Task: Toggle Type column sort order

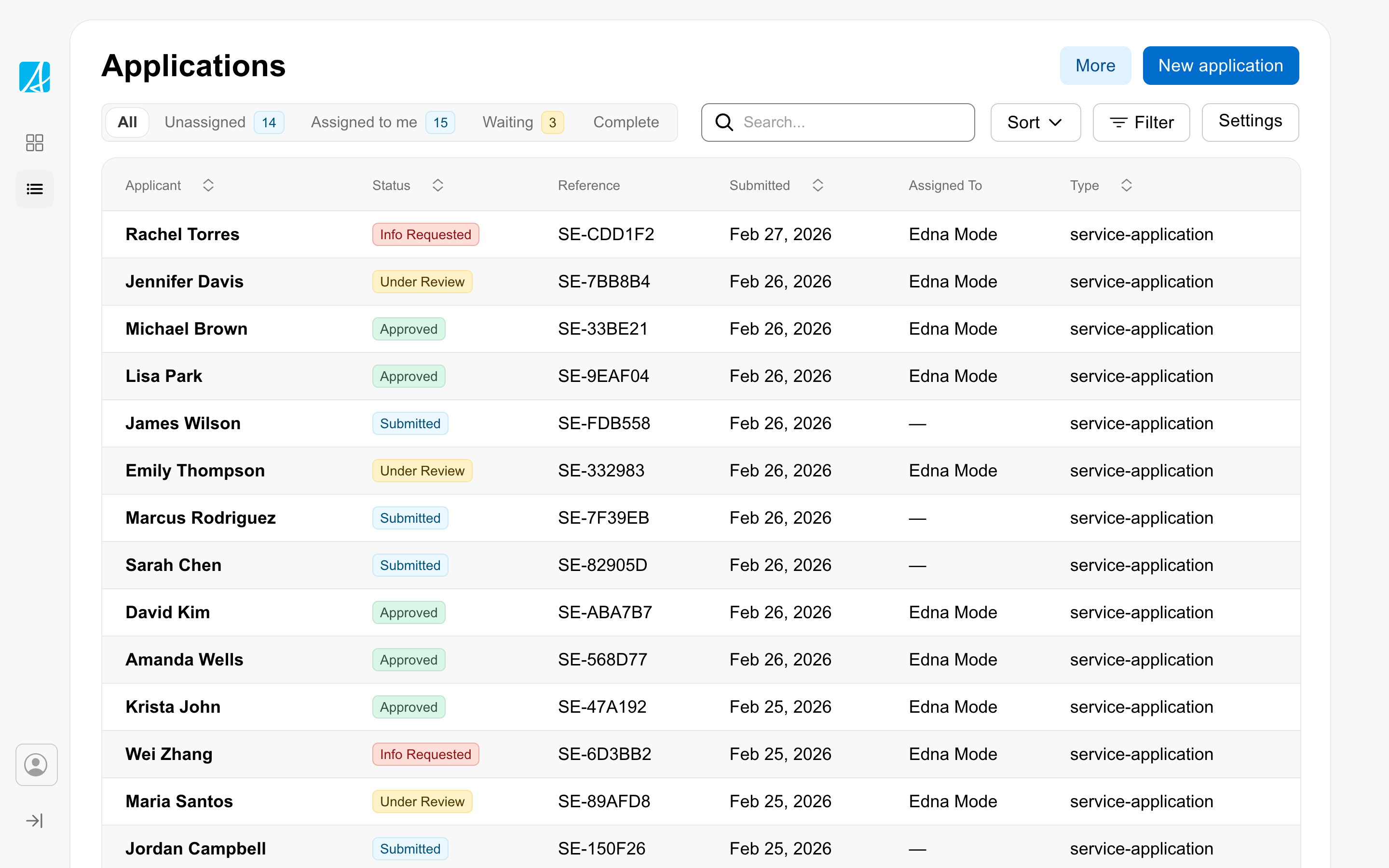Action: point(1126,186)
